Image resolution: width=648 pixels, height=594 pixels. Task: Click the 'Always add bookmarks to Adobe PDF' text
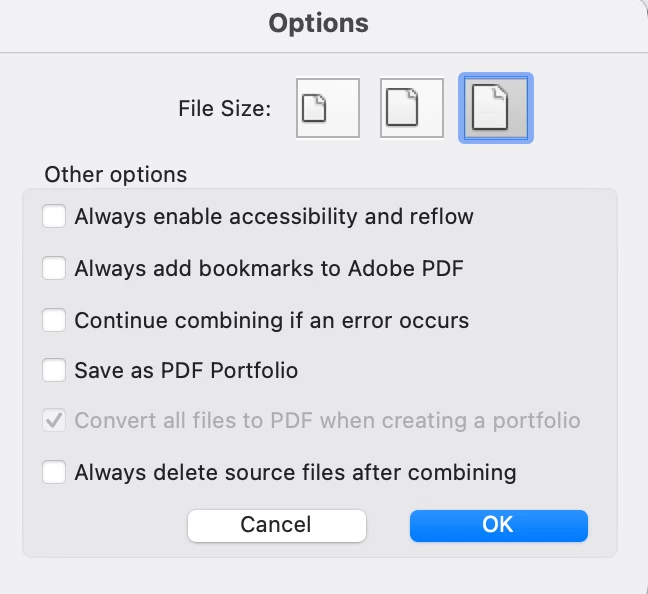point(269,269)
